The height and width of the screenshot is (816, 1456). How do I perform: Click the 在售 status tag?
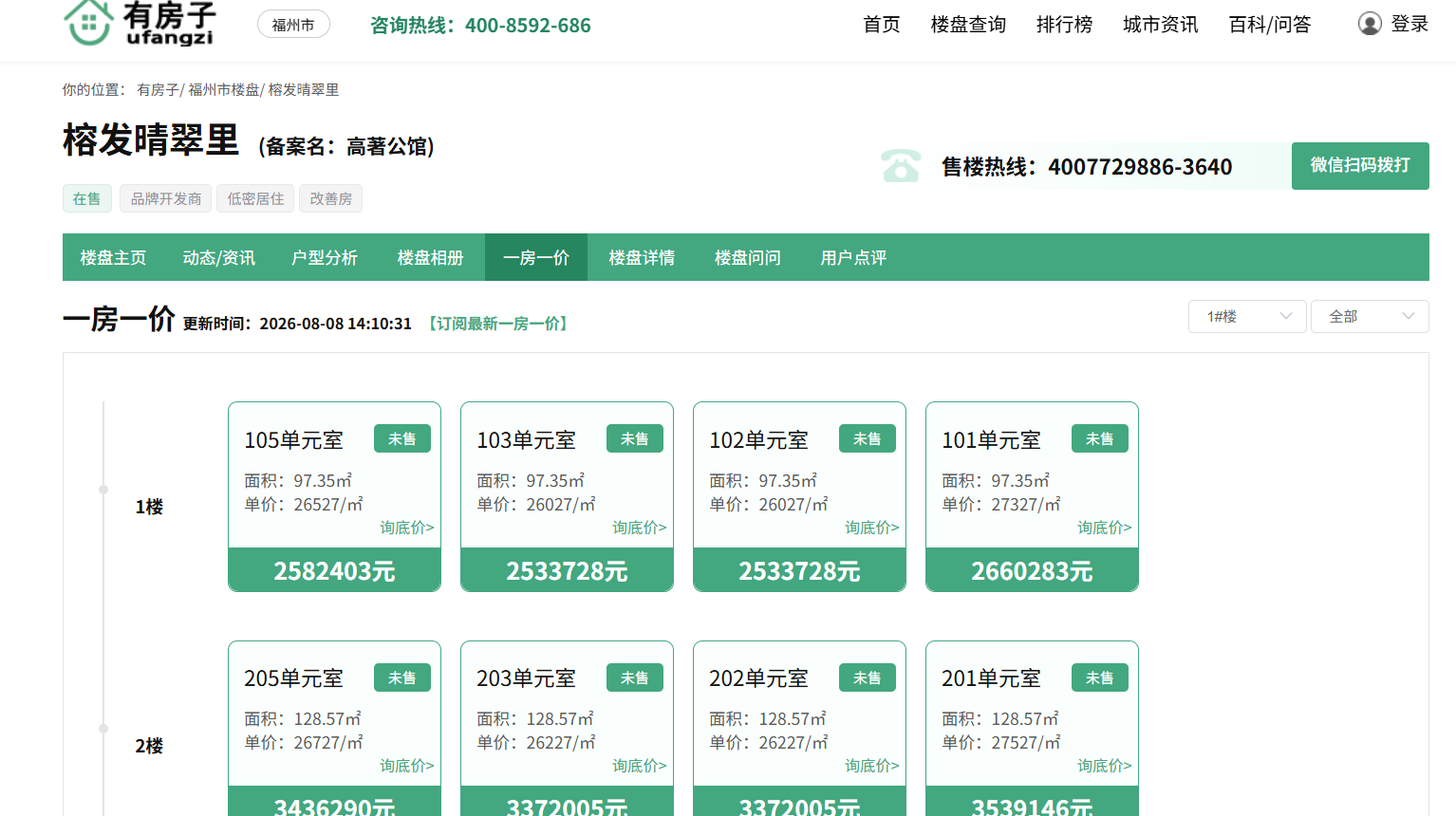87,198
